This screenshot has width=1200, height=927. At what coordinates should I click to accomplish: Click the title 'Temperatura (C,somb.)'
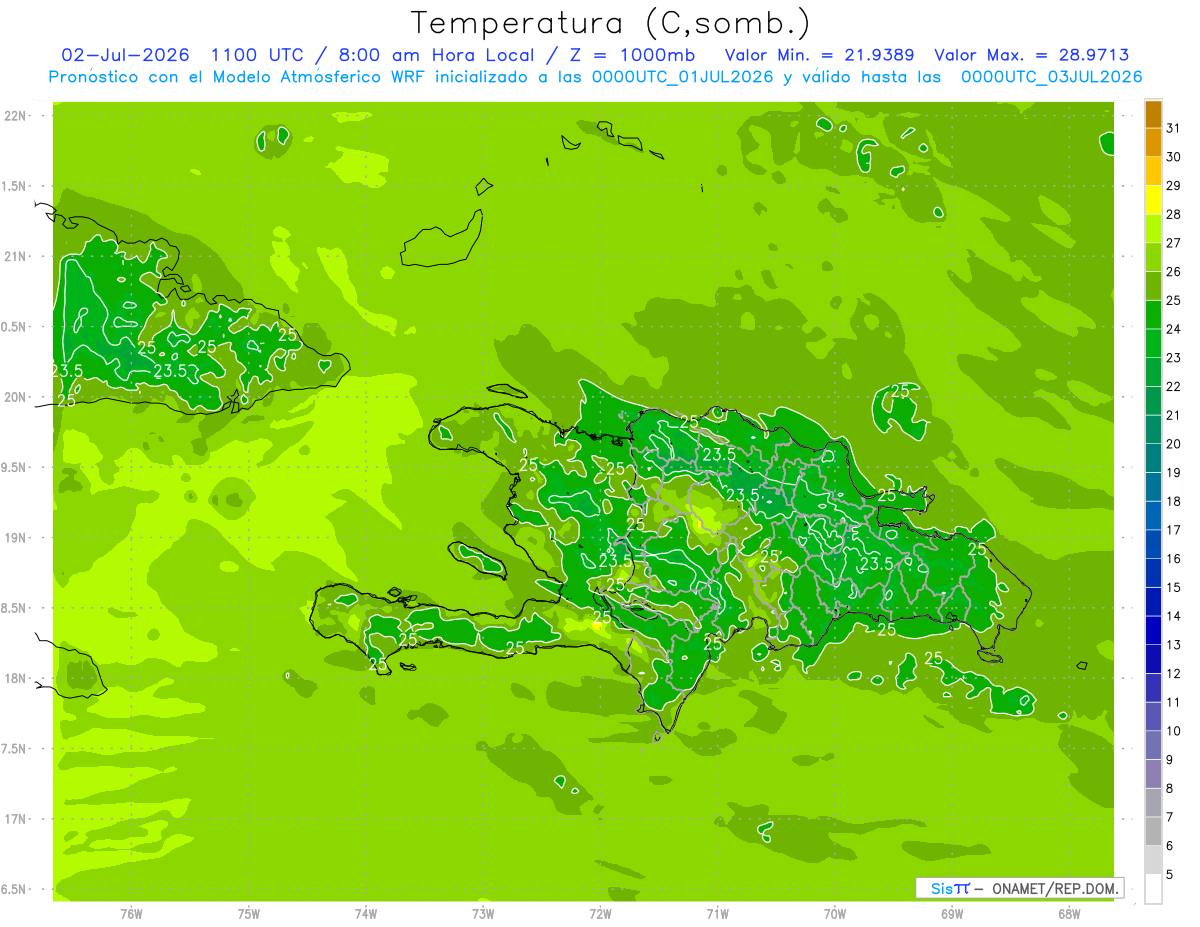pyautogui.click(x=611, y=23)
